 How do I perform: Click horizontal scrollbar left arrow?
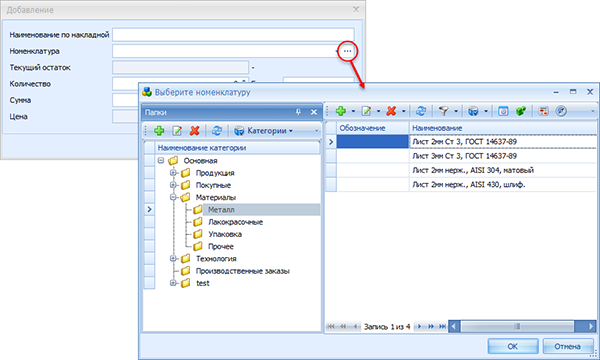pos(454,326)
